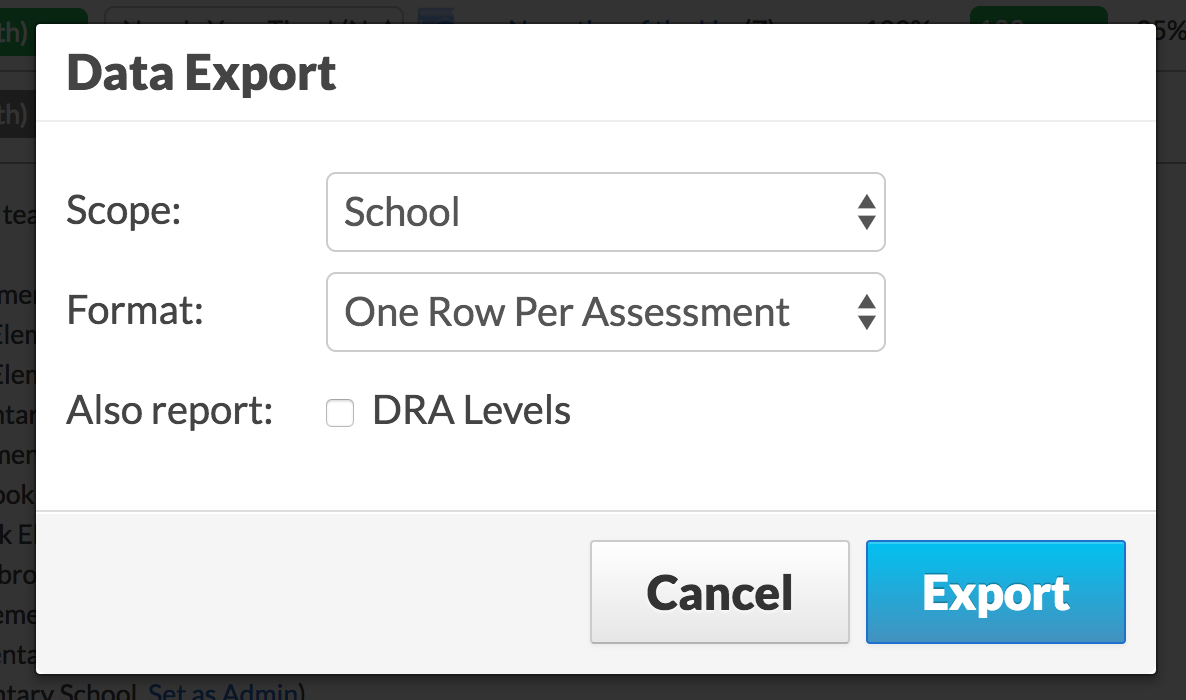1186x700 pixels.
Task: Enable the DRA Levels checkbox
Action: (340, 413)
